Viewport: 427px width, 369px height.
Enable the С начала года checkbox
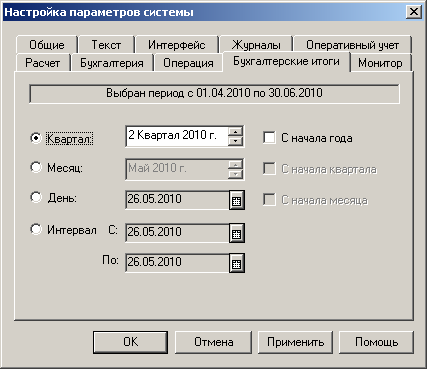pyautogui.click(x=269, y=138)
